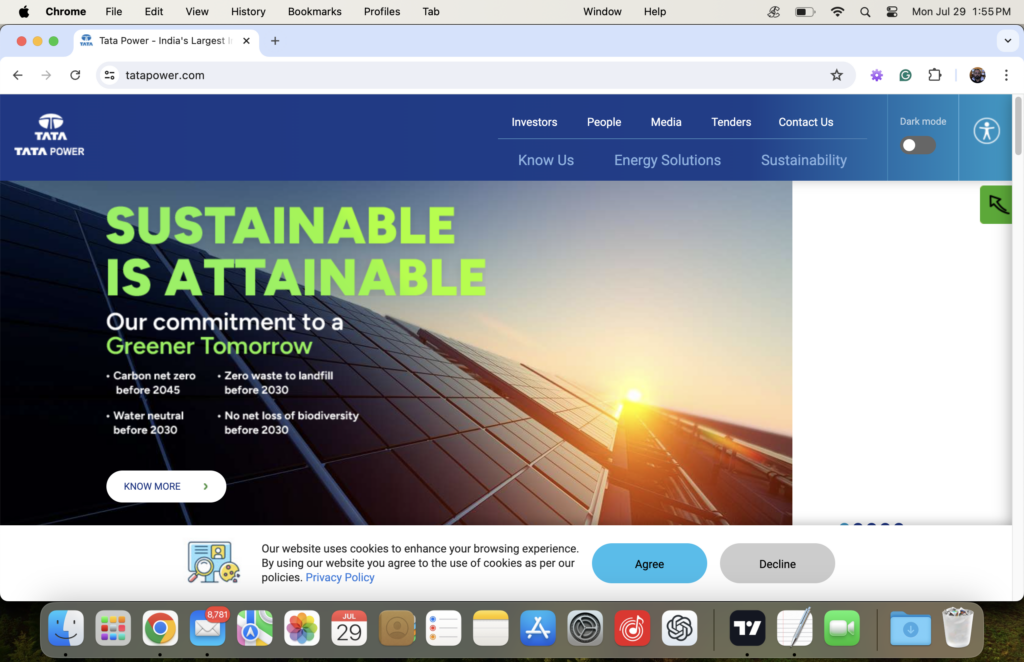Open FaceTime from the dock
Viewport: 1024px width, 662px height.
(x=842, y=629)
